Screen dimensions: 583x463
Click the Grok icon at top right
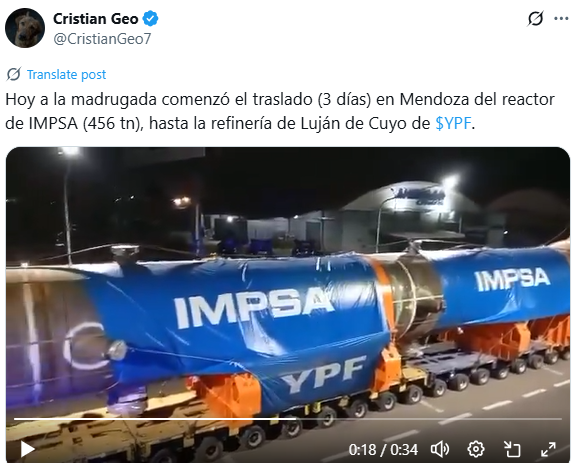tap(535, 18)
